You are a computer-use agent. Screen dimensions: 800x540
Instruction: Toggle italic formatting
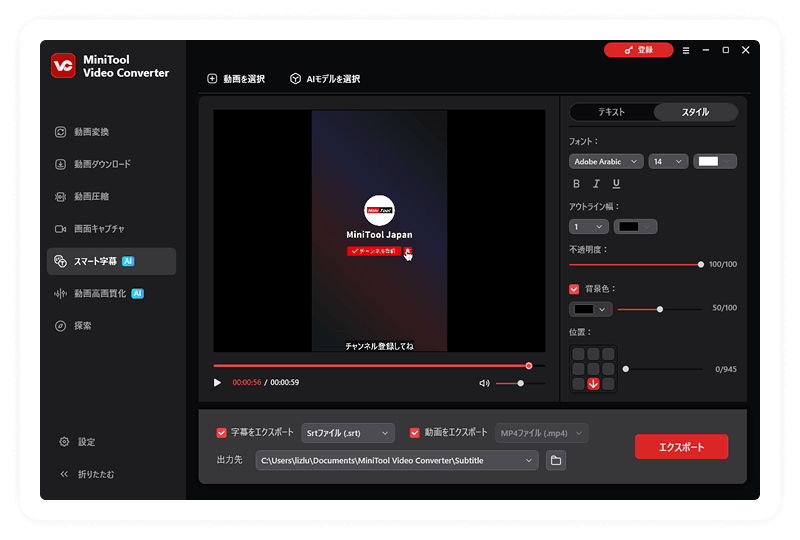596,184
